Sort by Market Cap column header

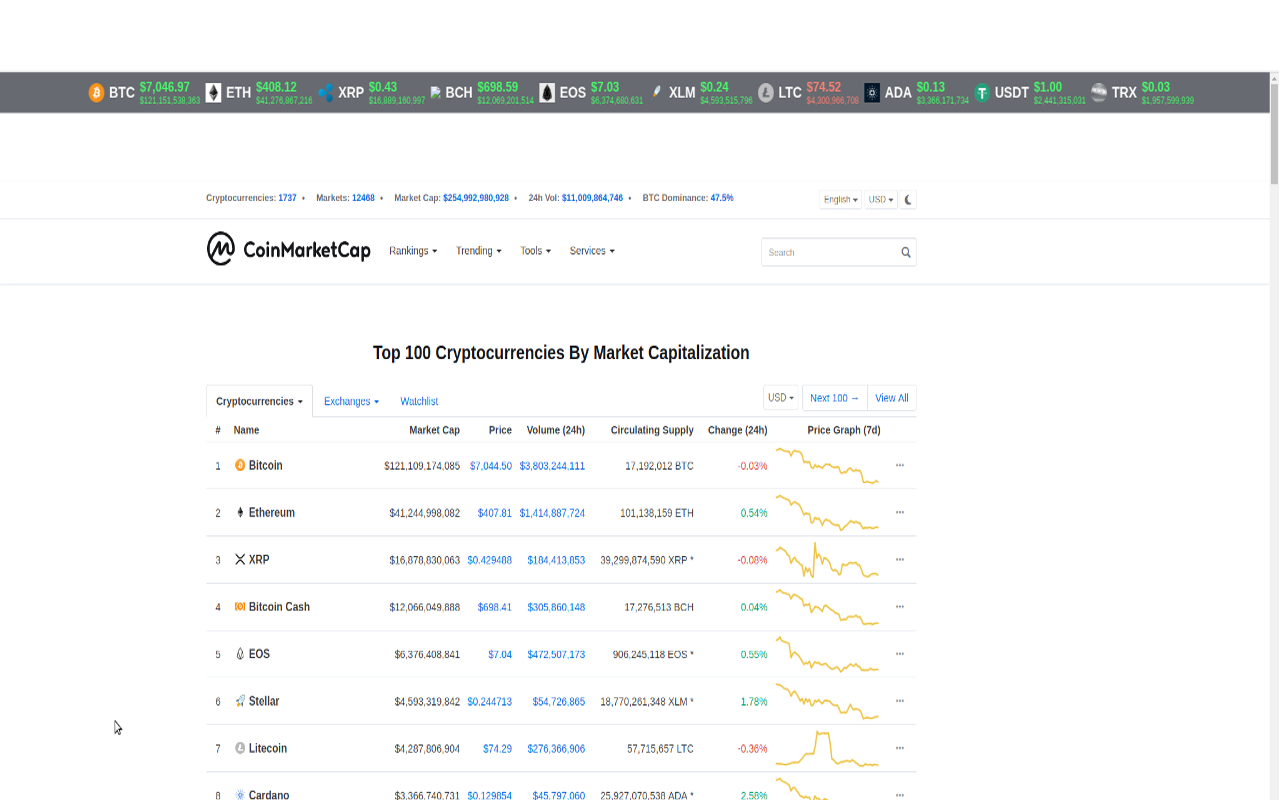click(x=434, y=430)
